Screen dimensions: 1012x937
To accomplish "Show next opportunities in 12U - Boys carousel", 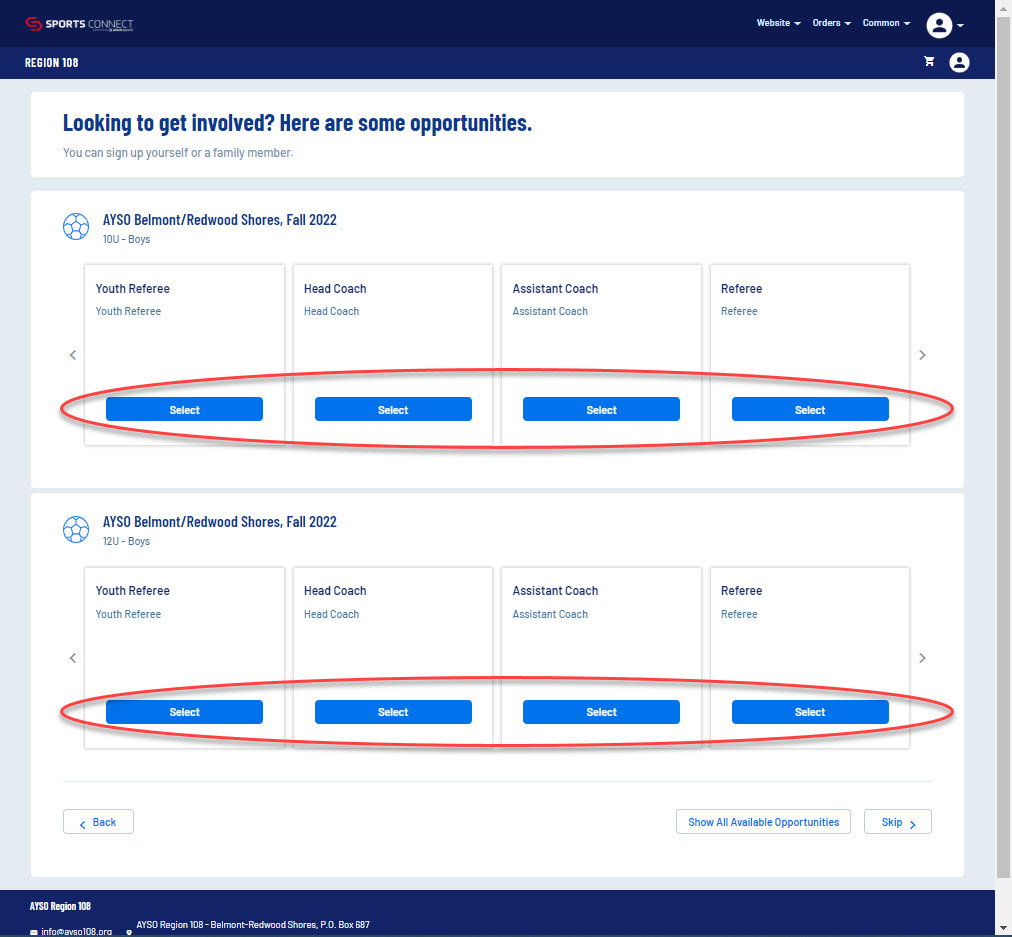I will tap(922, 658).
